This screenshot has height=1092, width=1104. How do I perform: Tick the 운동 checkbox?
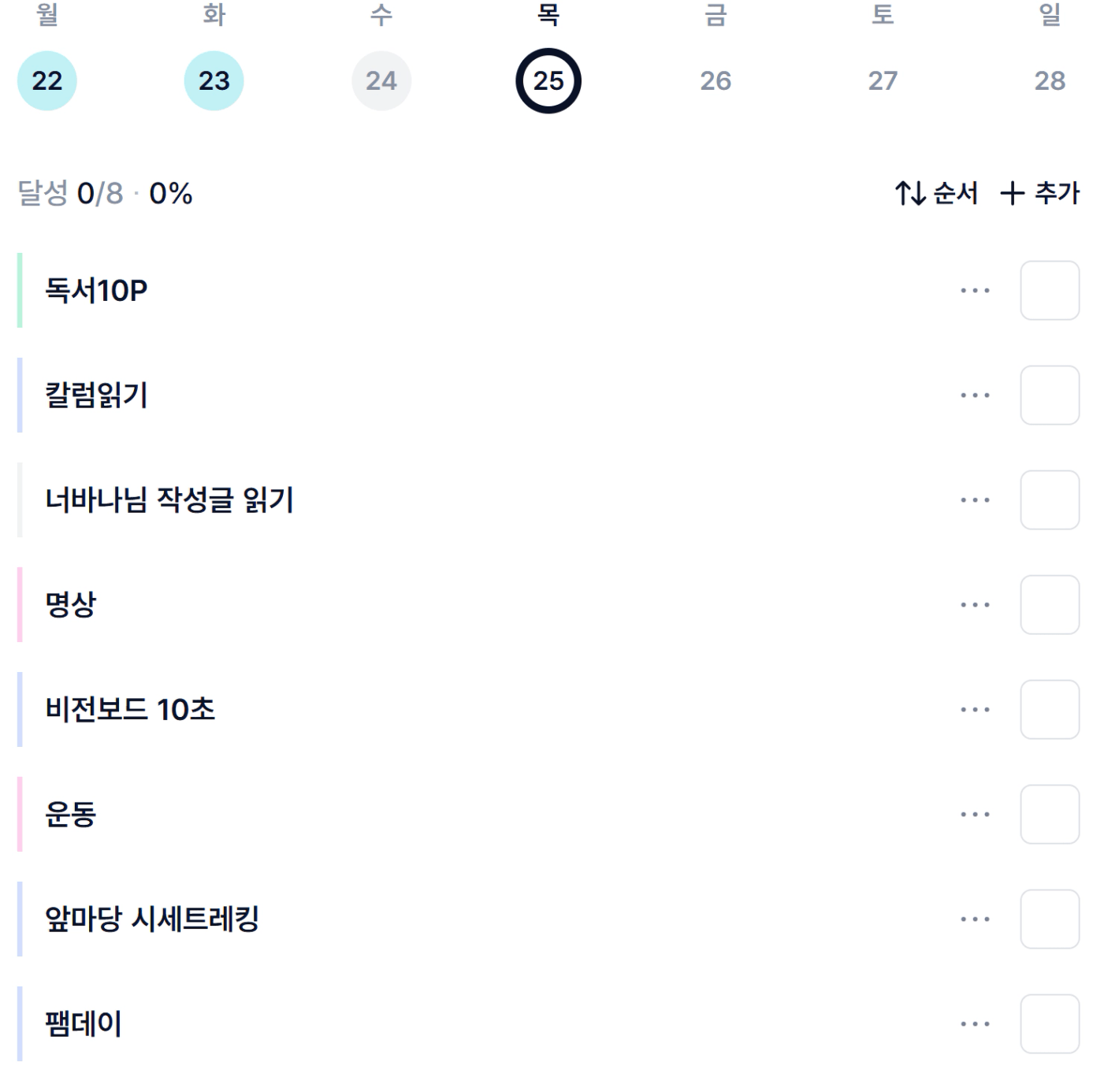pyautogui.click(x=1050, y=815)
